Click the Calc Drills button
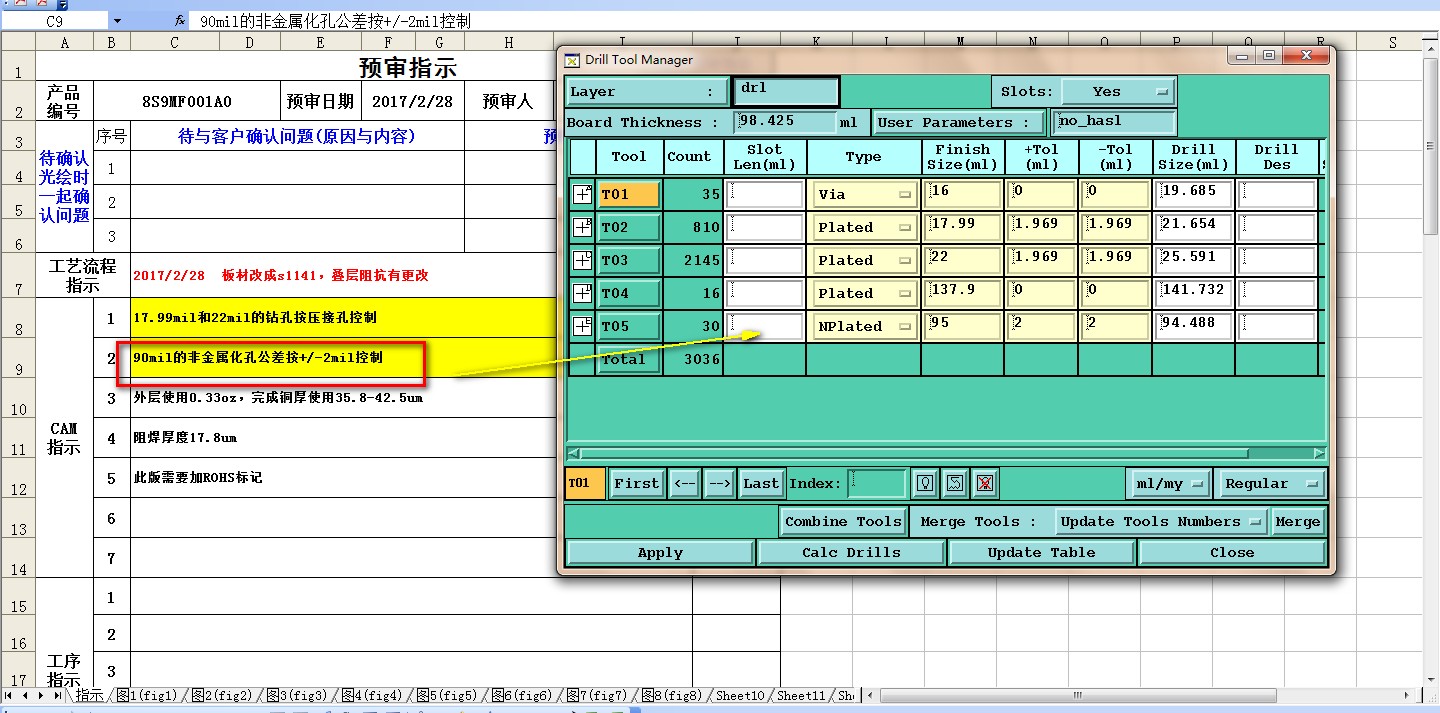 [x=851, y=552]
